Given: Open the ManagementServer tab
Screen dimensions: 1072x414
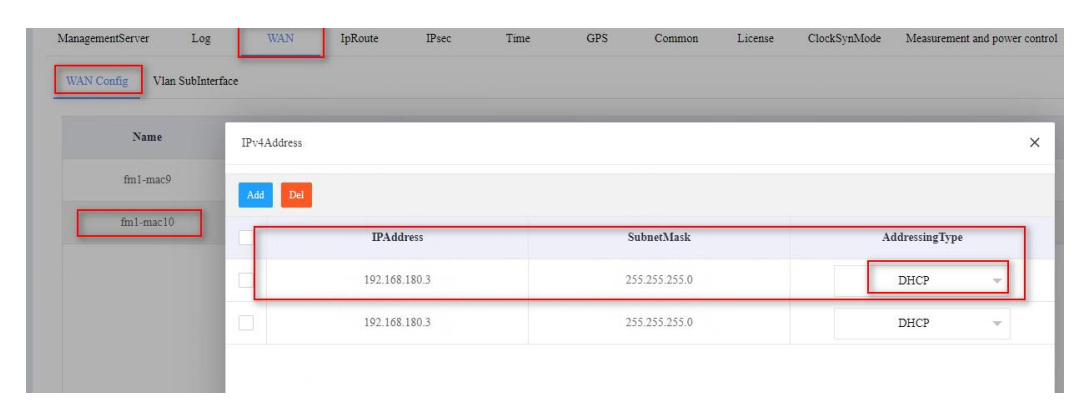Looking at the screenshot, I should click(x=104, y=39).
